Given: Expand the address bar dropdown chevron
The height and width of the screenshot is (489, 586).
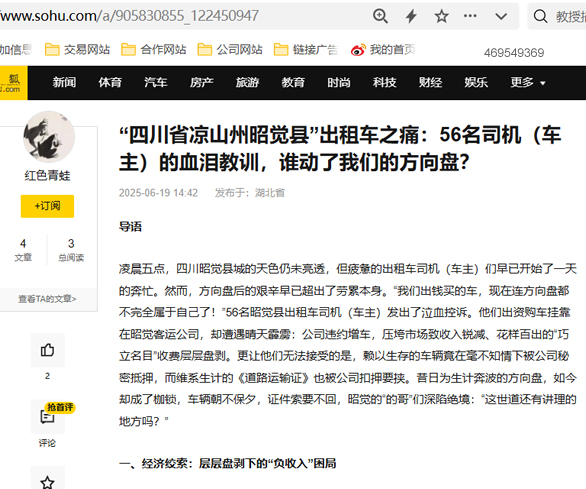Looking at the screenshot, I should [x=501, y=16].
